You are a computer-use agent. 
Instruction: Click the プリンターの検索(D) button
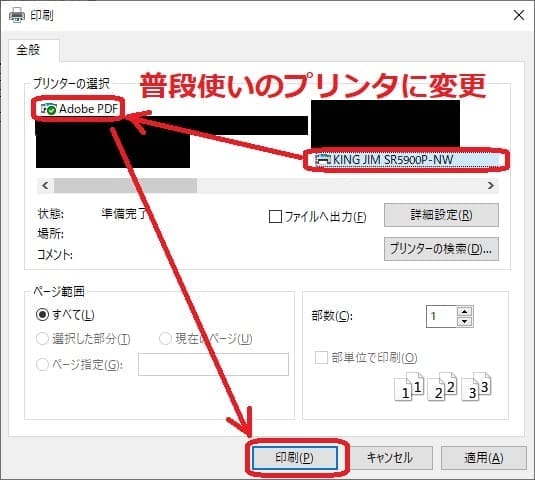tap(441, 249)
